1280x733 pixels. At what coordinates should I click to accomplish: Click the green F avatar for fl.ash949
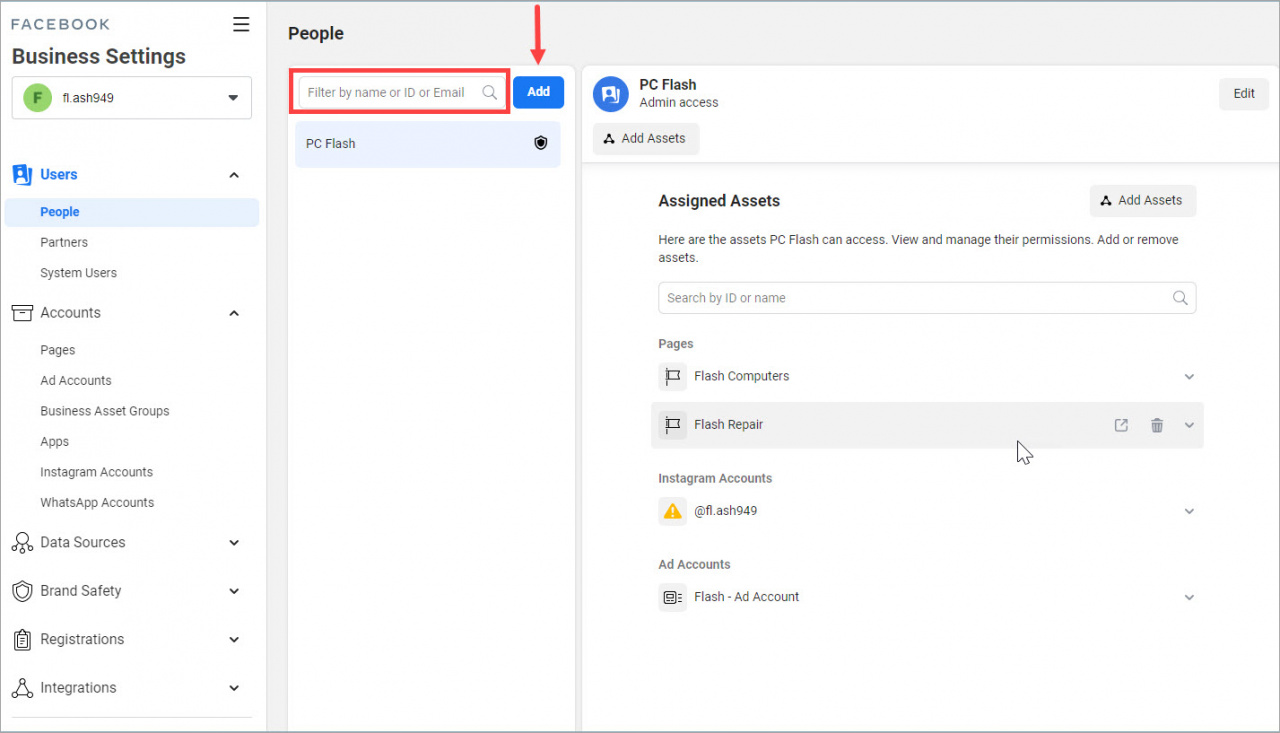tap(37, 98)
